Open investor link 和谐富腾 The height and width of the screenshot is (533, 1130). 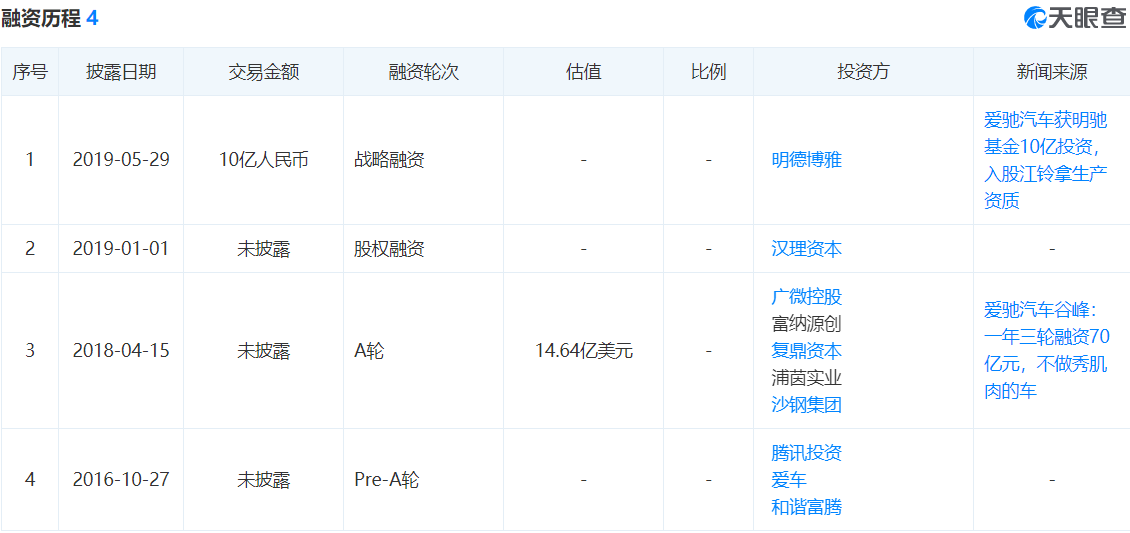(x=806, y=507)
